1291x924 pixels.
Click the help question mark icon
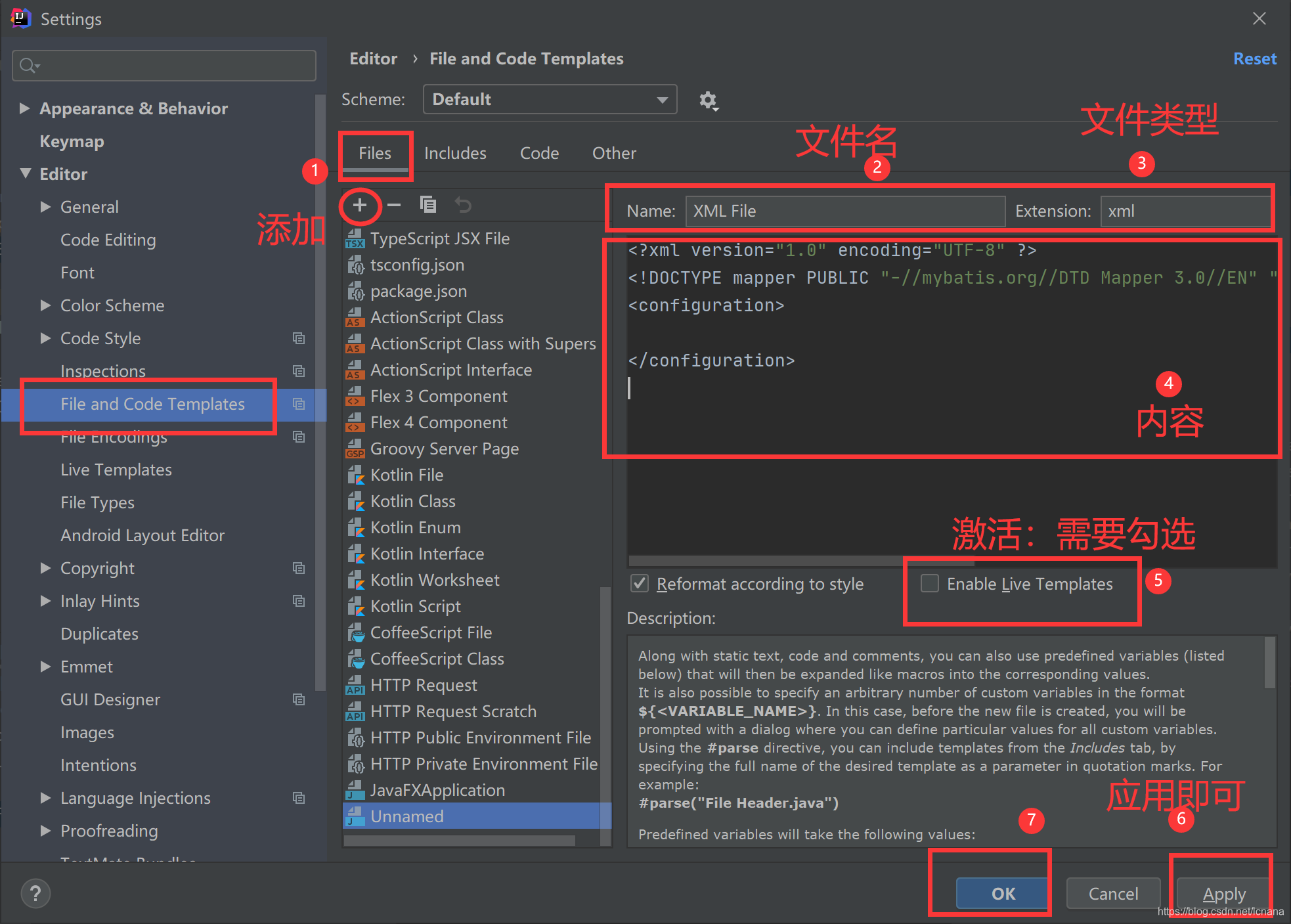point(35,893)
